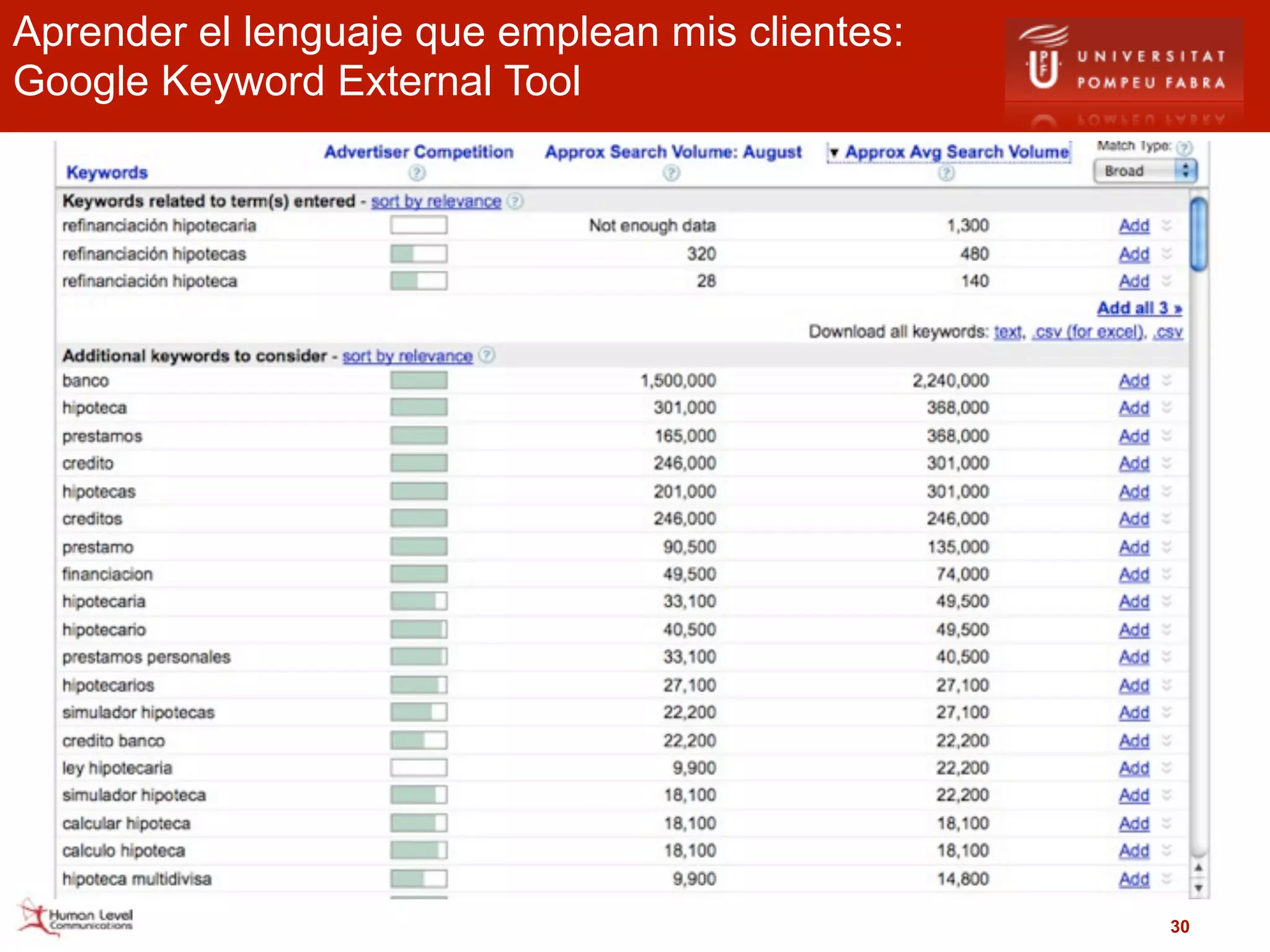Expand options chevron for financiacion row

(1166, 574)
